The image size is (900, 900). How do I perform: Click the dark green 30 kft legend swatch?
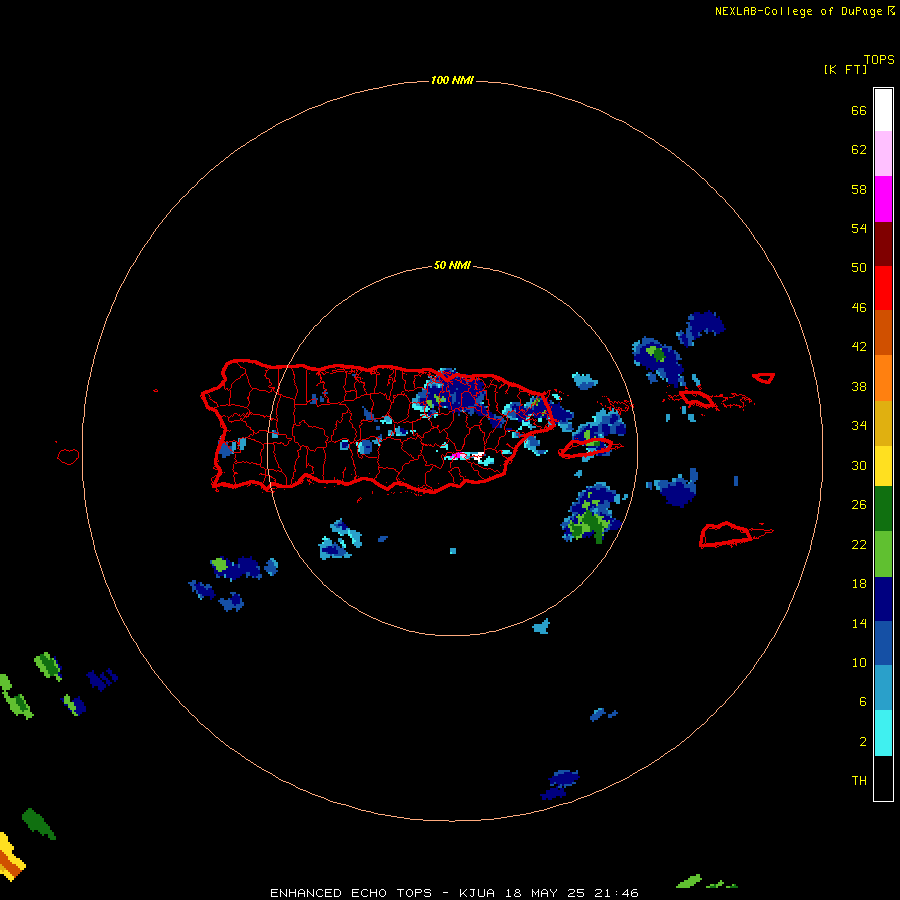click(x=883, y=509)
